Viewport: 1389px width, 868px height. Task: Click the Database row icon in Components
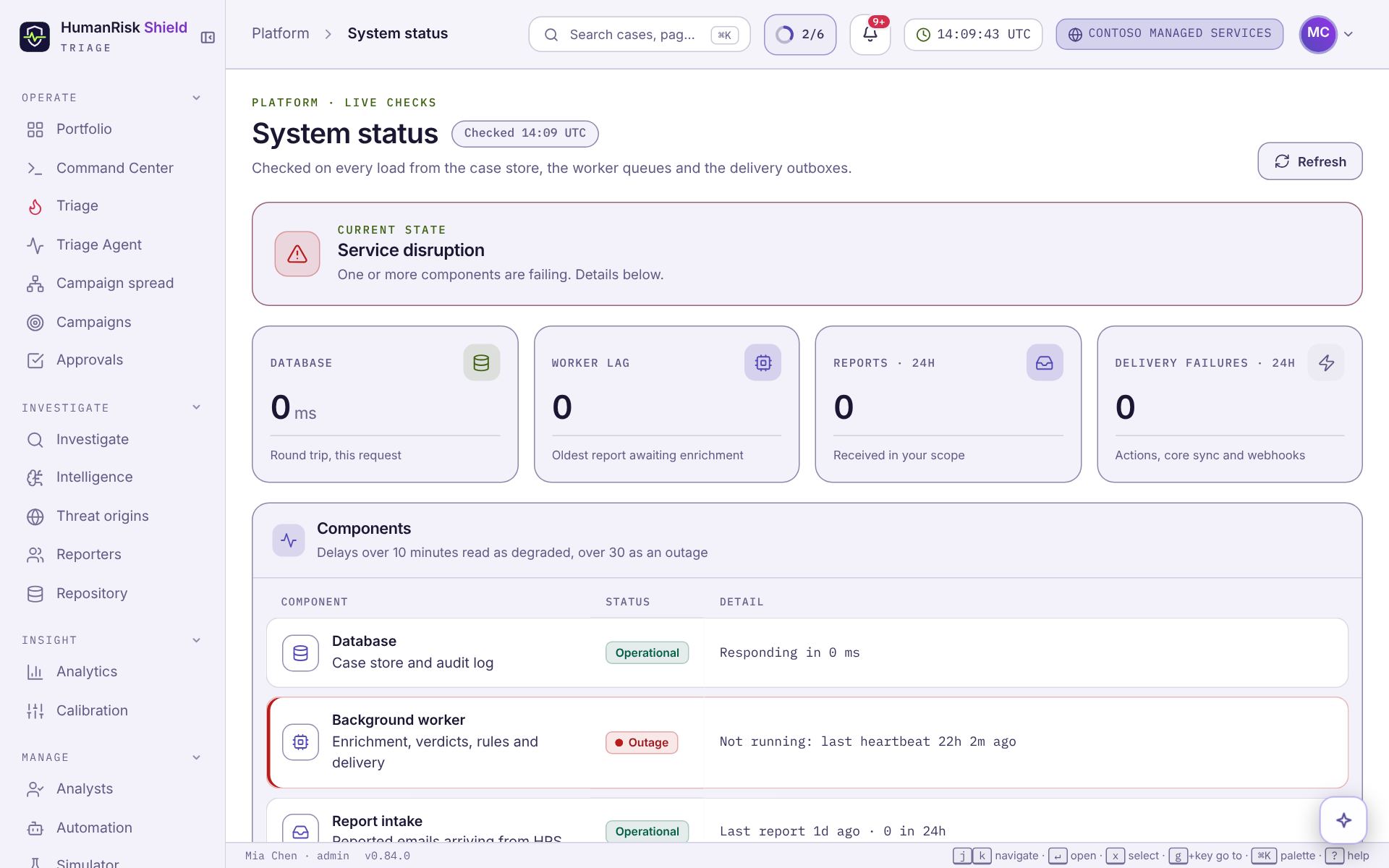click(300, 653)
